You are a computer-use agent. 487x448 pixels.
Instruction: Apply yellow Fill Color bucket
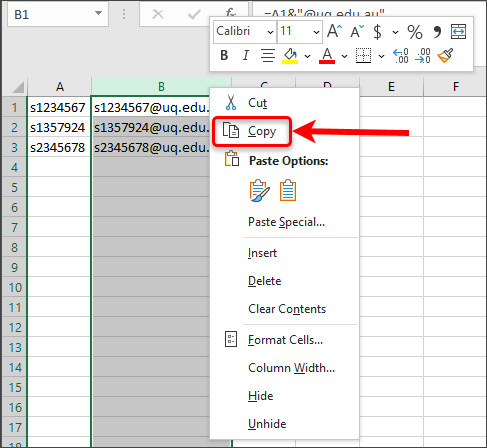pyautogui.click(x=290, y=56)
